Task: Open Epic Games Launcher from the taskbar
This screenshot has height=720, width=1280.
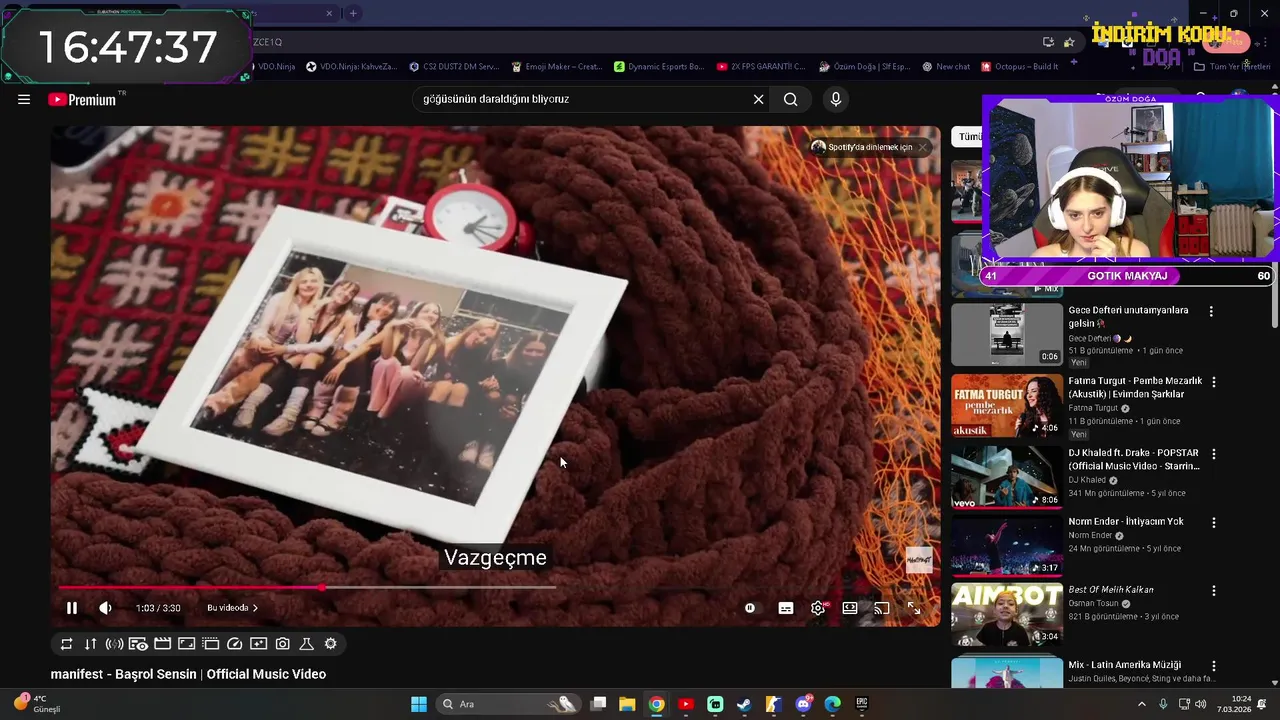Action: [862, 704]
